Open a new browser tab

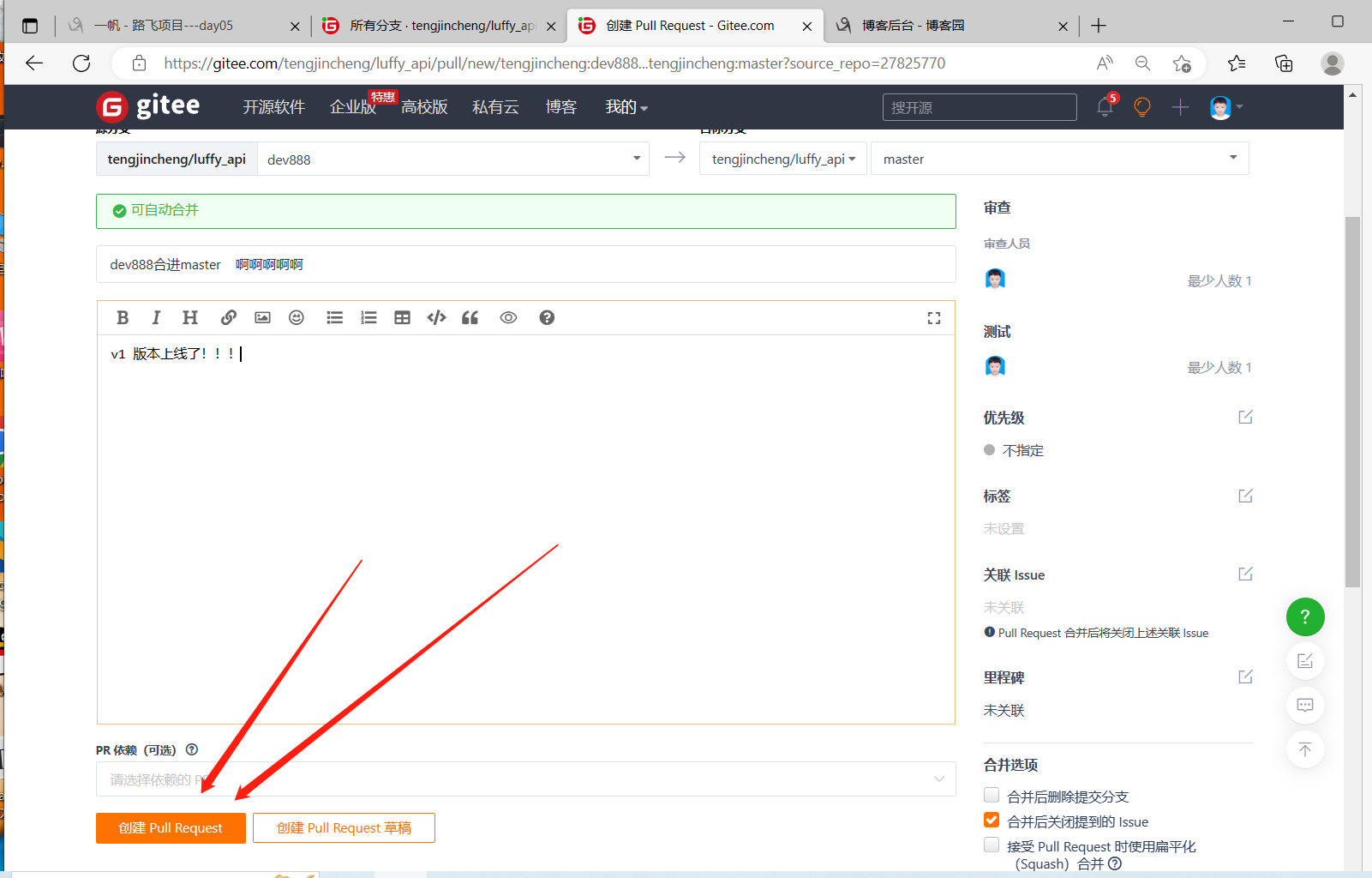tap(1099, 26)
